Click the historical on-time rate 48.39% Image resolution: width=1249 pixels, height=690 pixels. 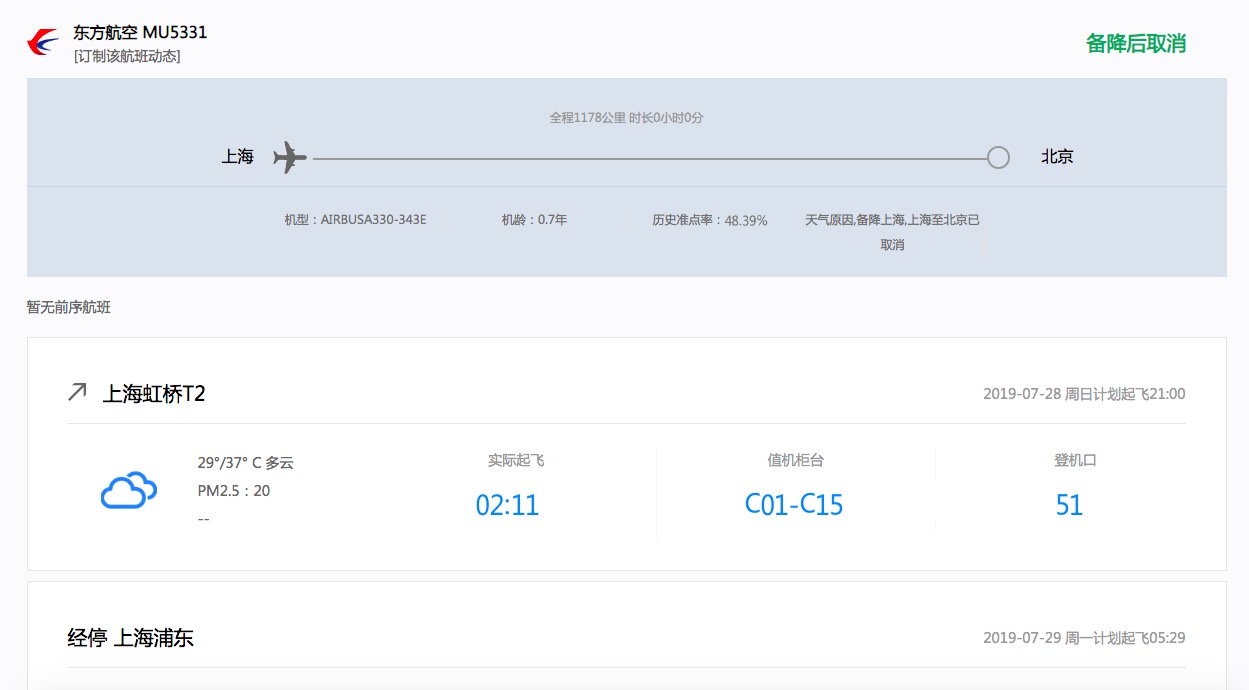click(x=745, y=220)
